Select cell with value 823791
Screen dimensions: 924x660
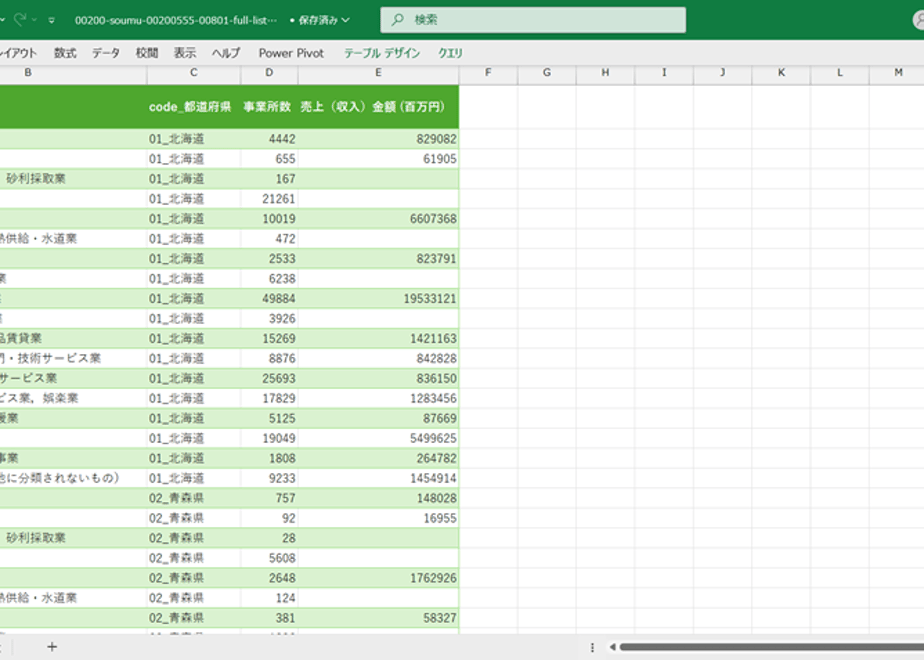(378, 259)
